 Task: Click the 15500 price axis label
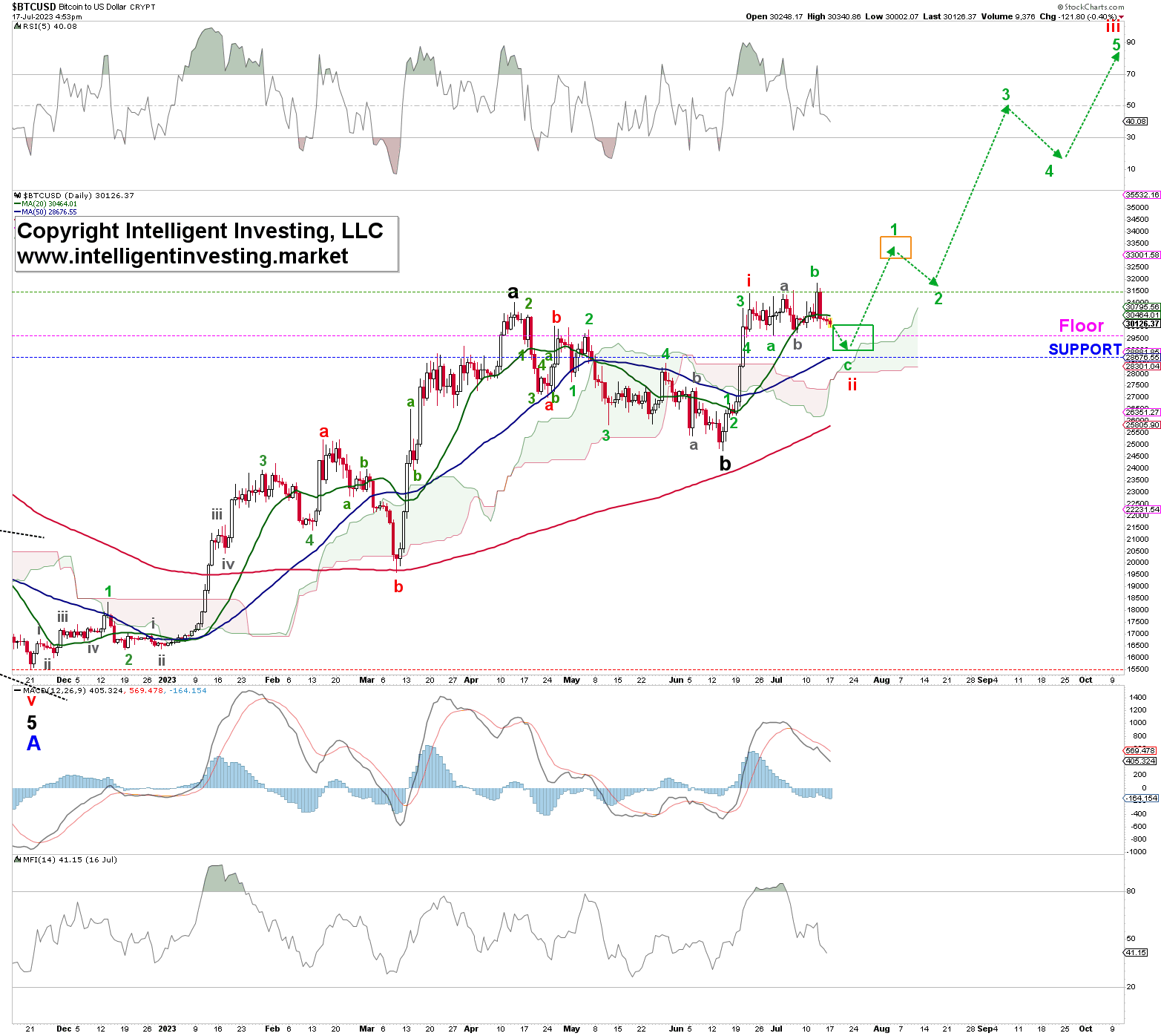tap(1137, 669)
